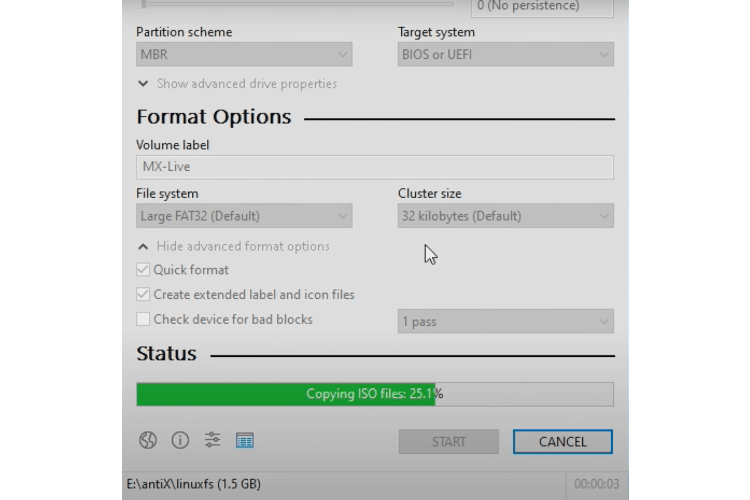Expand Show advanced drive properties
Screen dimensions: 750x500
click(x=237, y=84)
